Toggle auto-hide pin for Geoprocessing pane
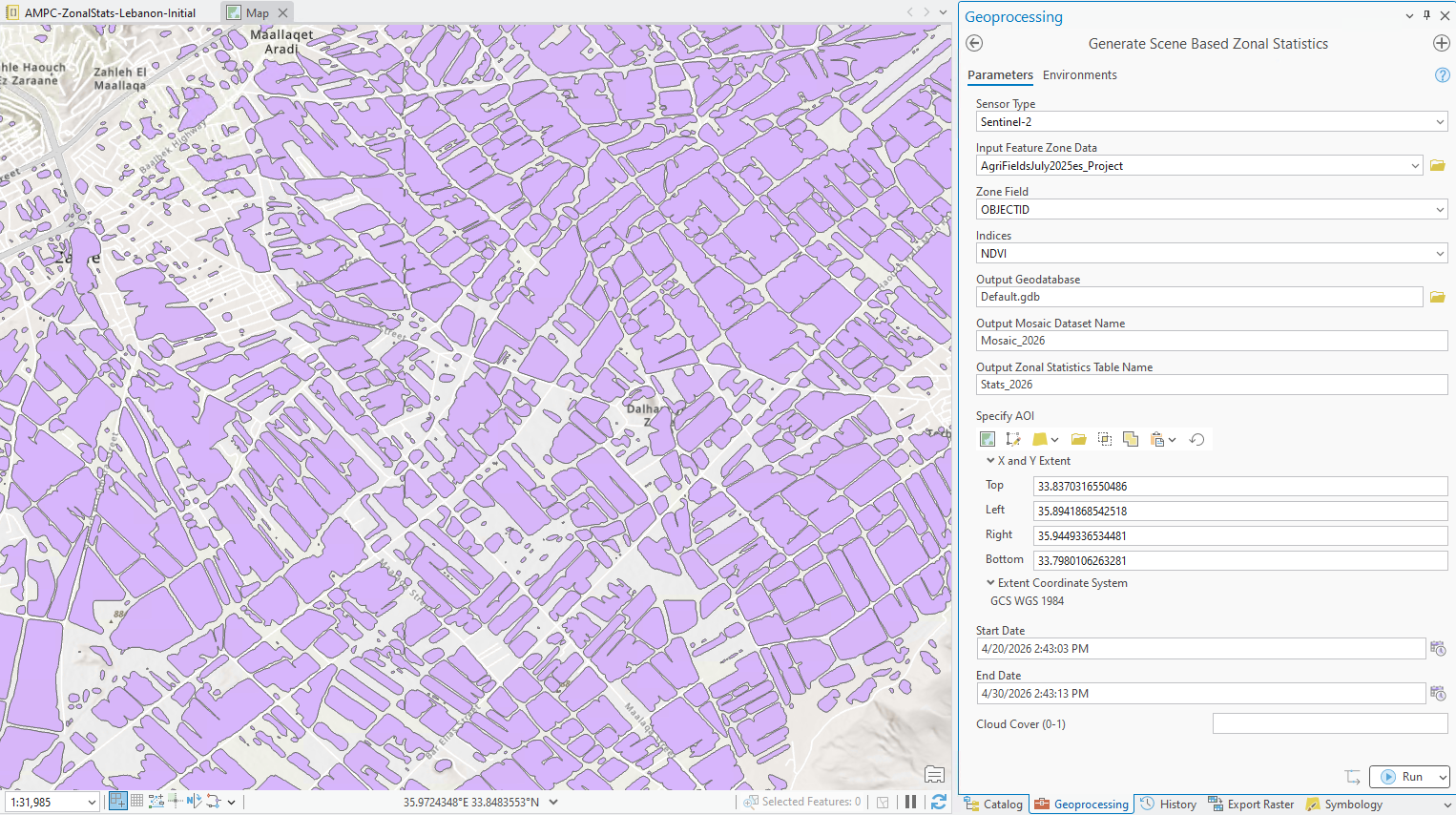 [1427, 15]
